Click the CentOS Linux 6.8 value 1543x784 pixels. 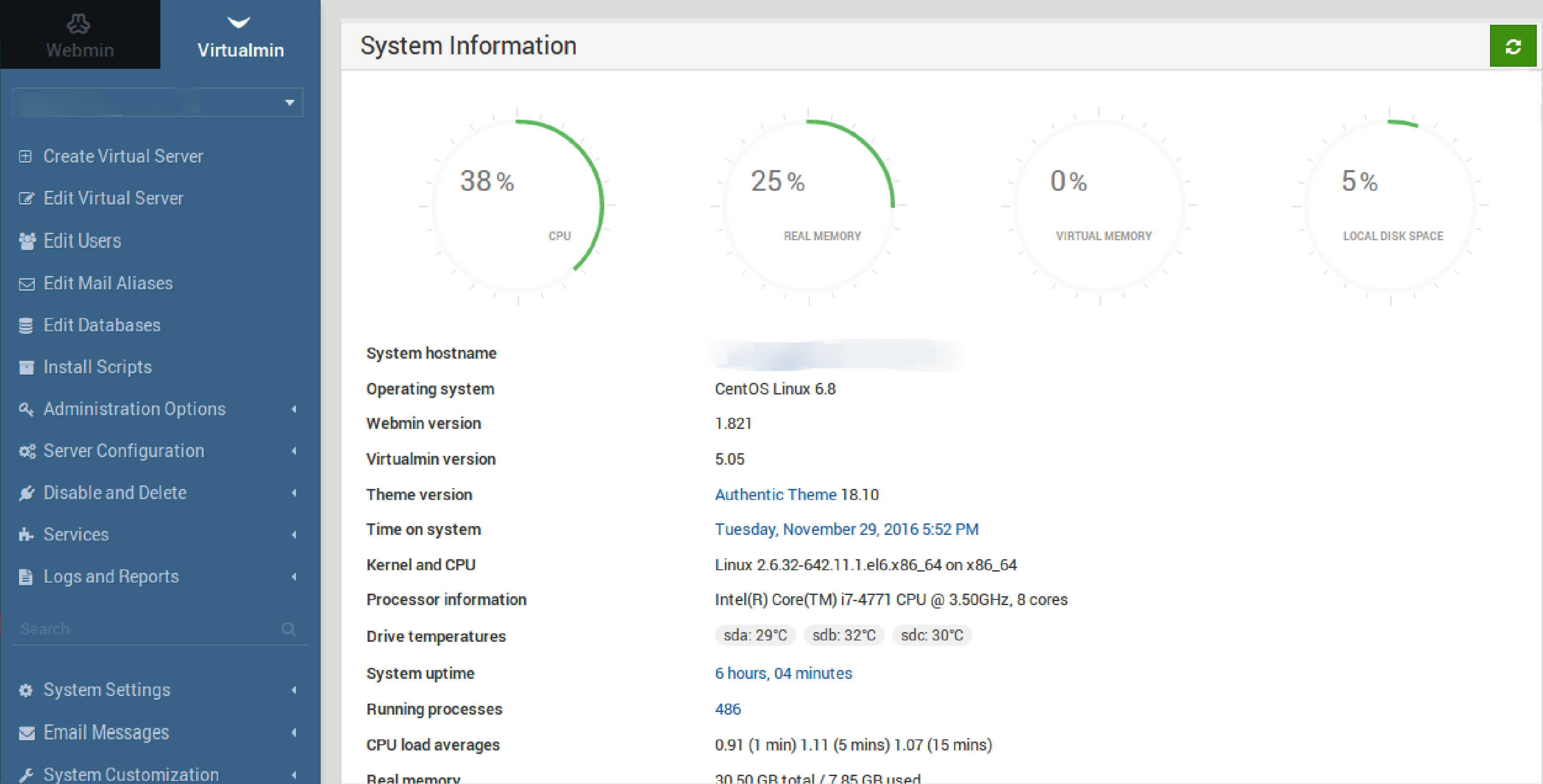[x=775, y=389]
